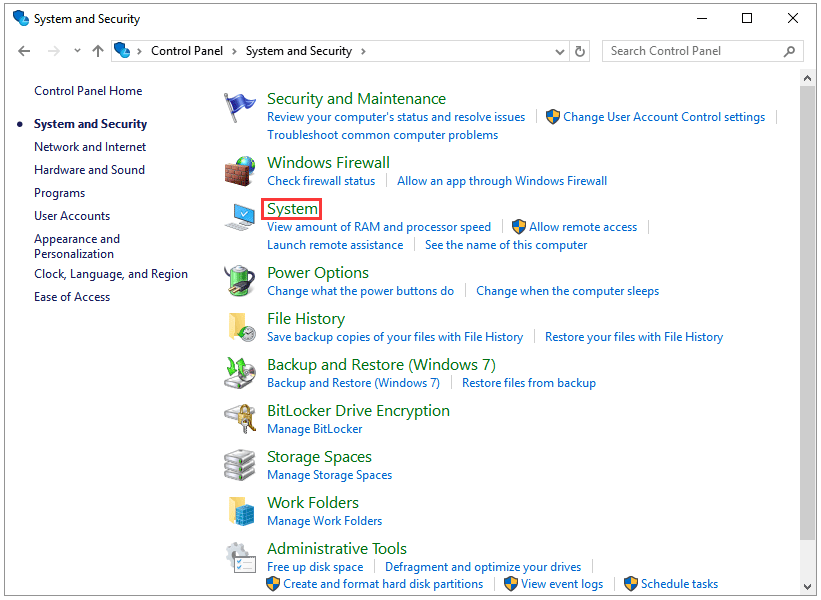
Task: Open the System heading link
Action: 292,209
